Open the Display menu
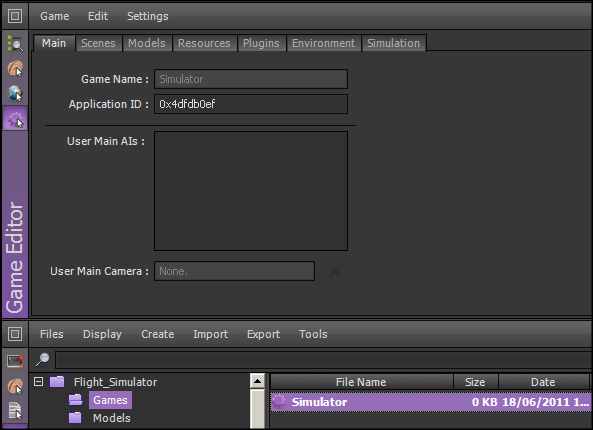The height and width of the screenshot is (430, 593). pyautogui.click(x=102, y=334)
